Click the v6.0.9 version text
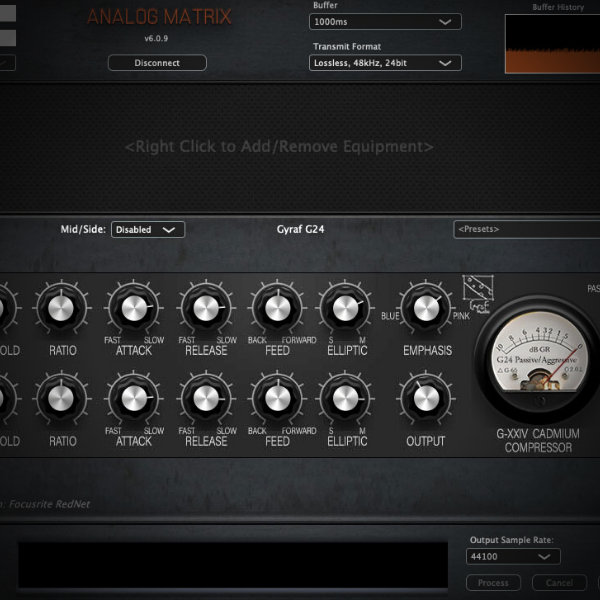Image resolution: width=600 pixels, height=600 pixels. pos(156,38)
